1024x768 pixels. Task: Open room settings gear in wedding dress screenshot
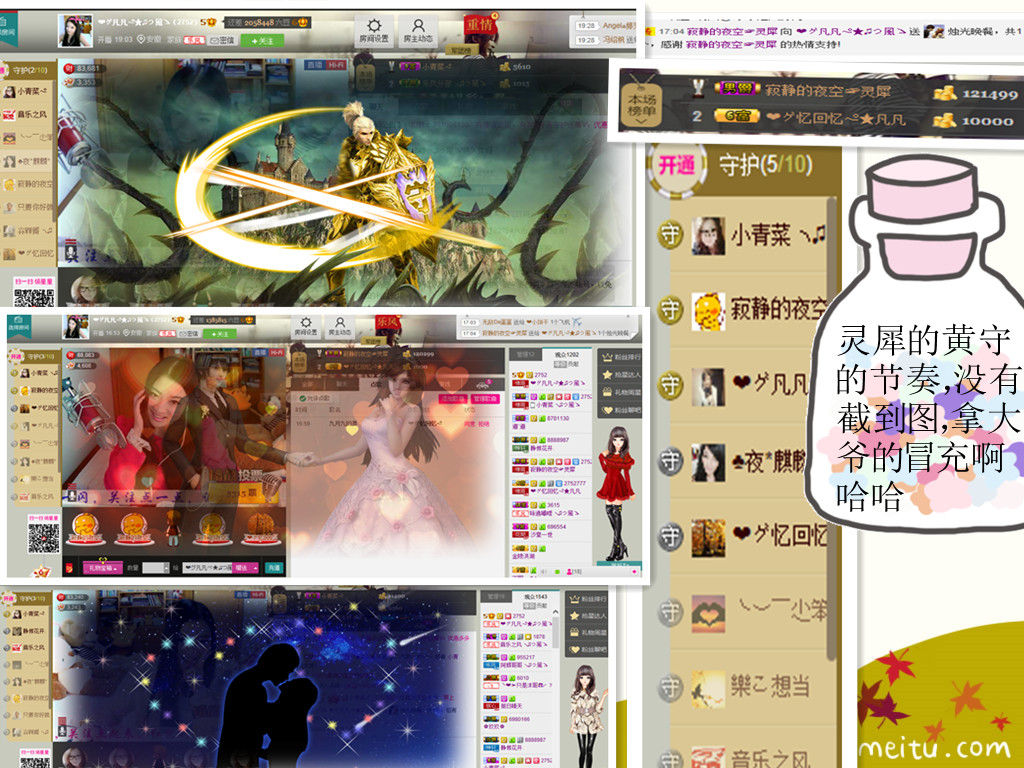pyautogui.click(x=306, y=326)
